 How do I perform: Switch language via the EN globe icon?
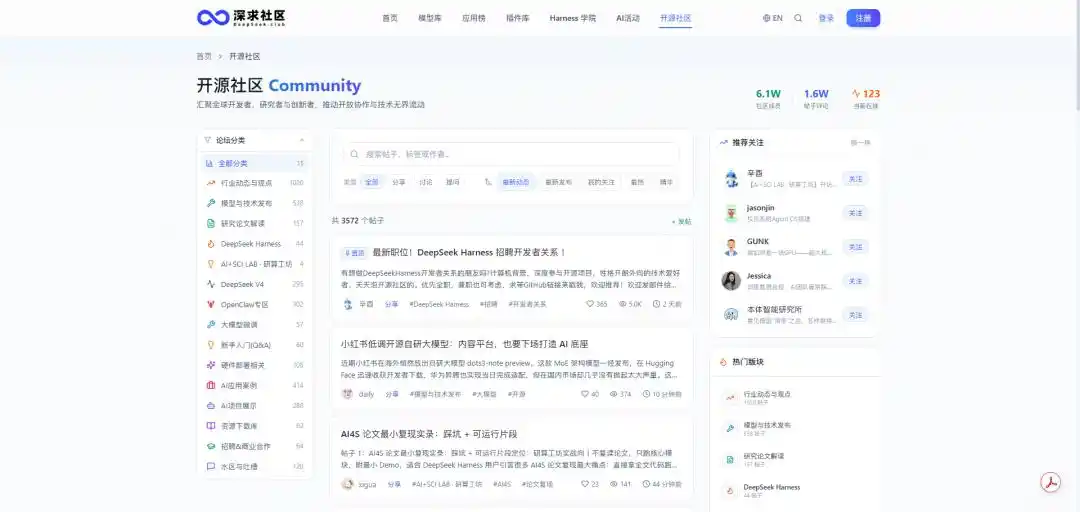coord(772,19)
